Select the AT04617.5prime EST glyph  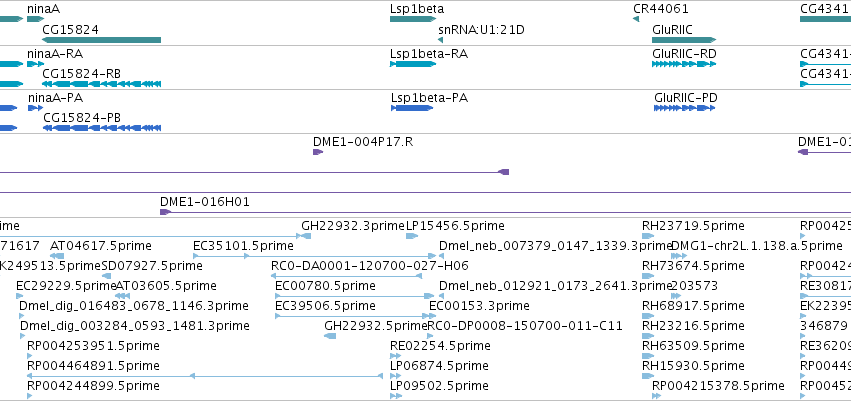[57, 256]
